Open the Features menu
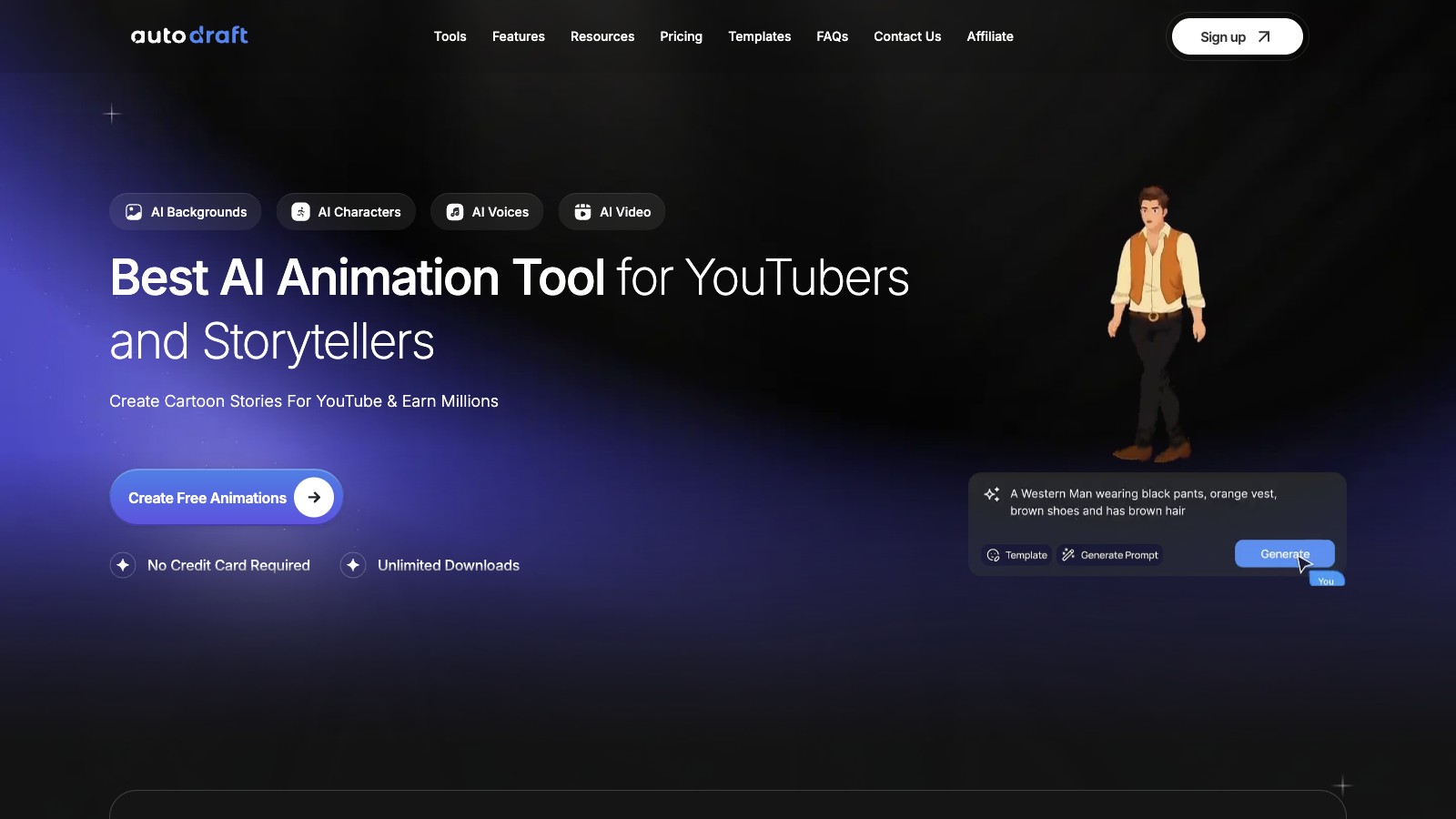The width and height of the screenshot is (1456, 819). point(519,36)
